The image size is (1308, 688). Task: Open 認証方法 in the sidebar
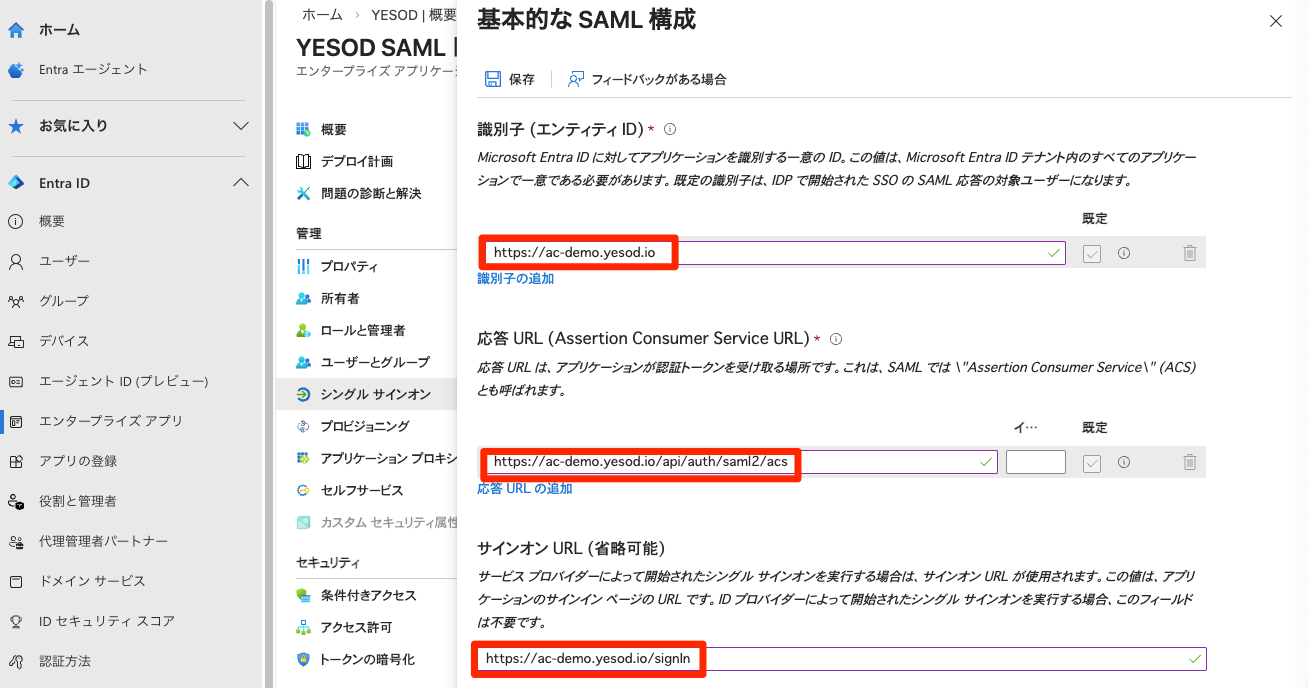point(65,661)
